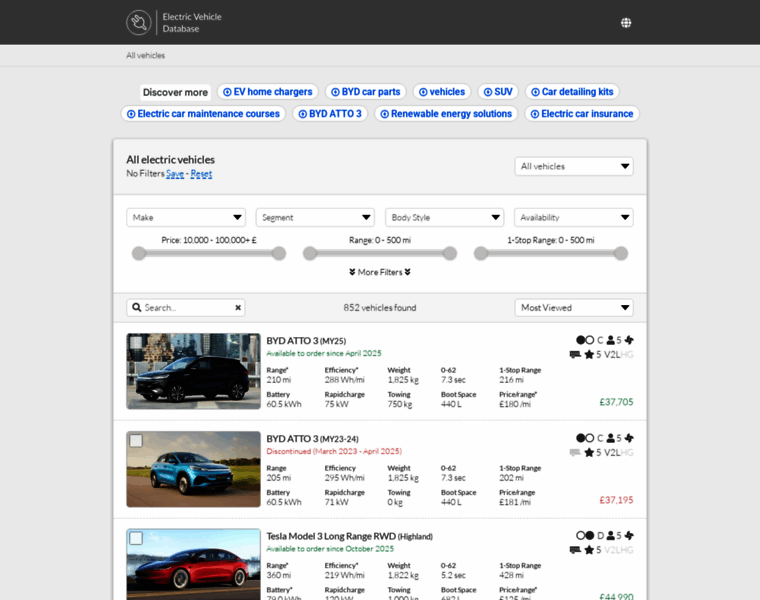The height and width of the screenshot is (600, 760).
Task: Focus the Search vehicles input field
Action: click(186, 308)
